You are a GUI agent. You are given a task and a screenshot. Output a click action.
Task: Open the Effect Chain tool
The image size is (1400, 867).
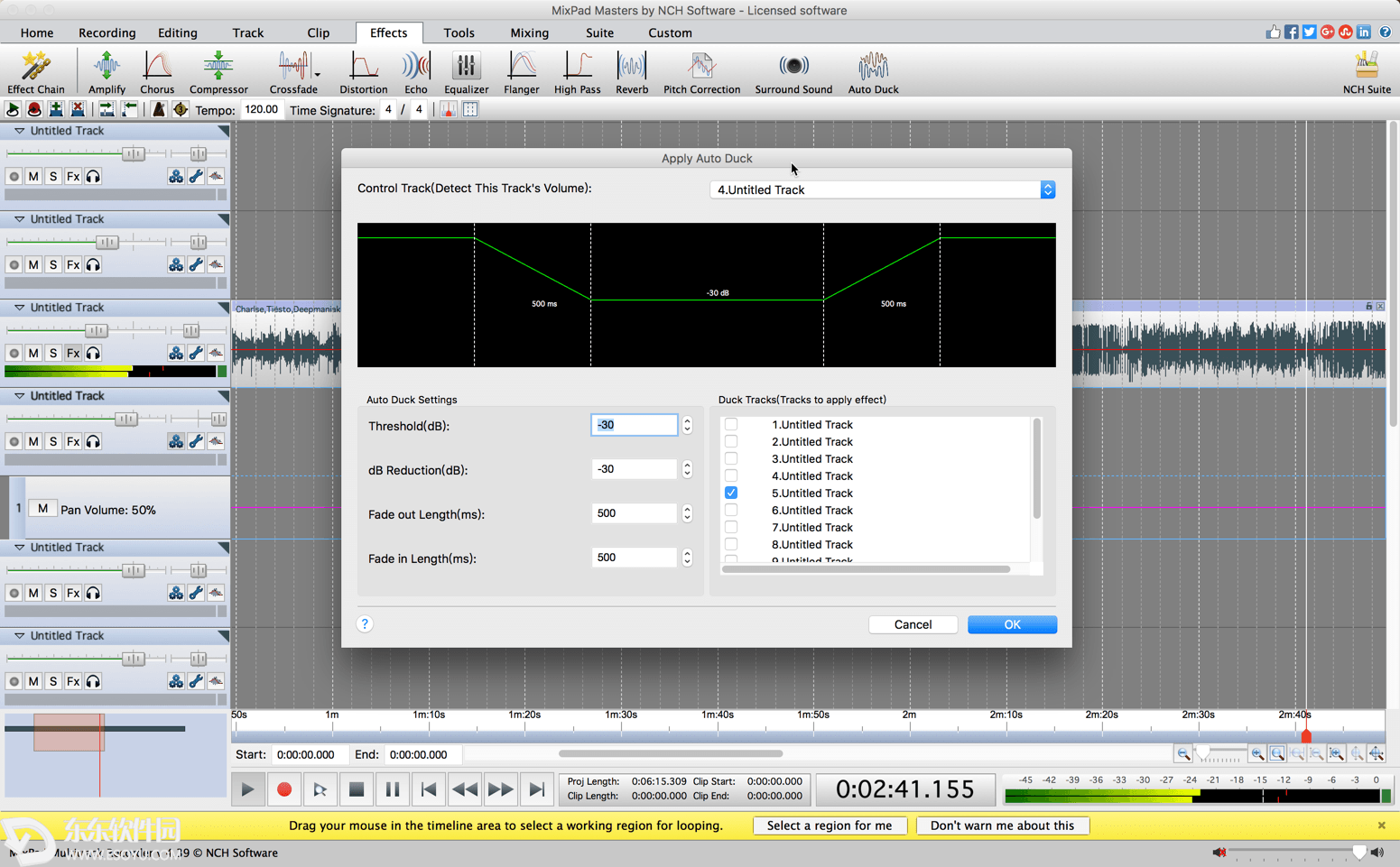coord(36,72)
